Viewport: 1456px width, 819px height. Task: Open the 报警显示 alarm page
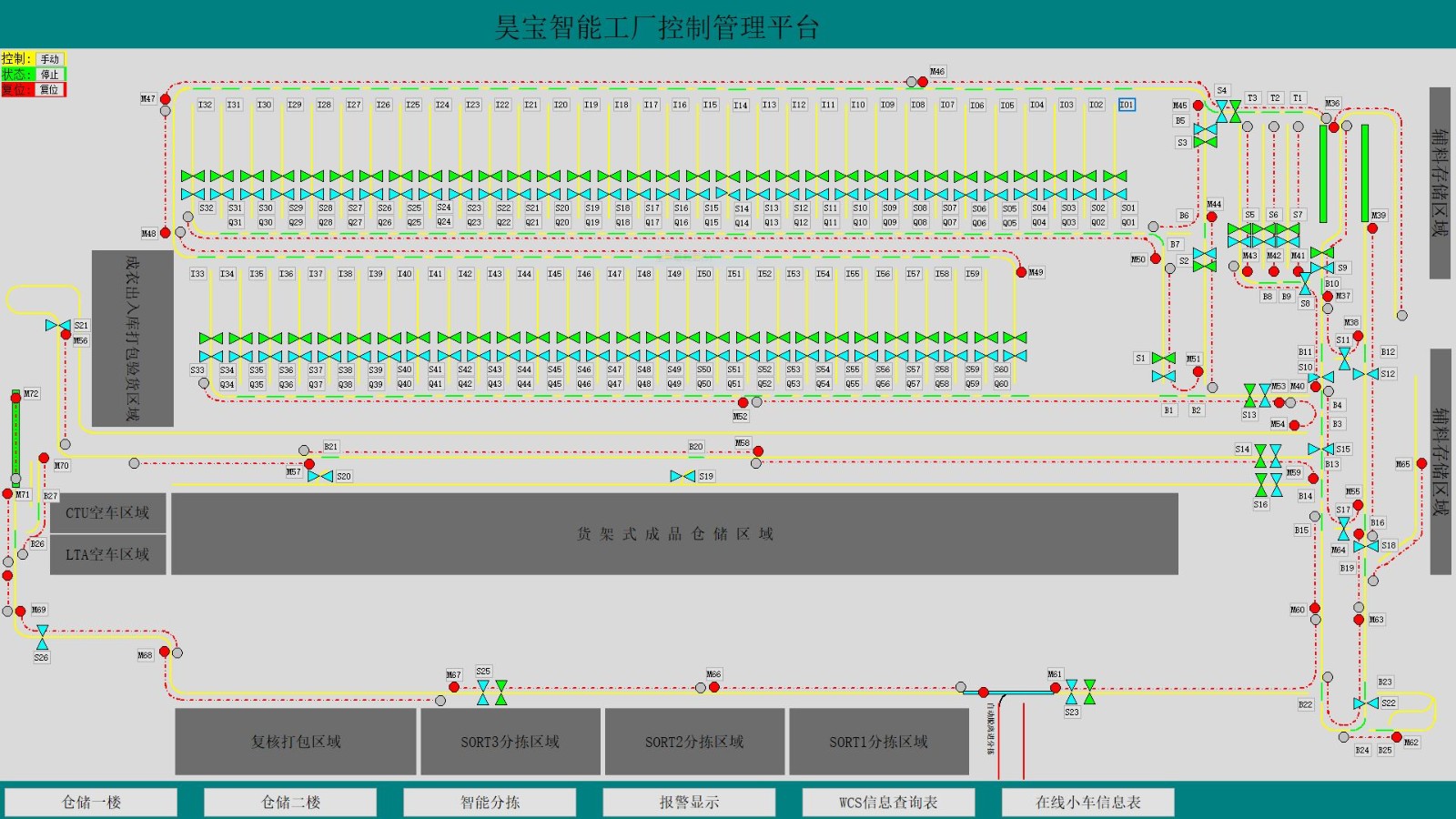tap(689, 802)
